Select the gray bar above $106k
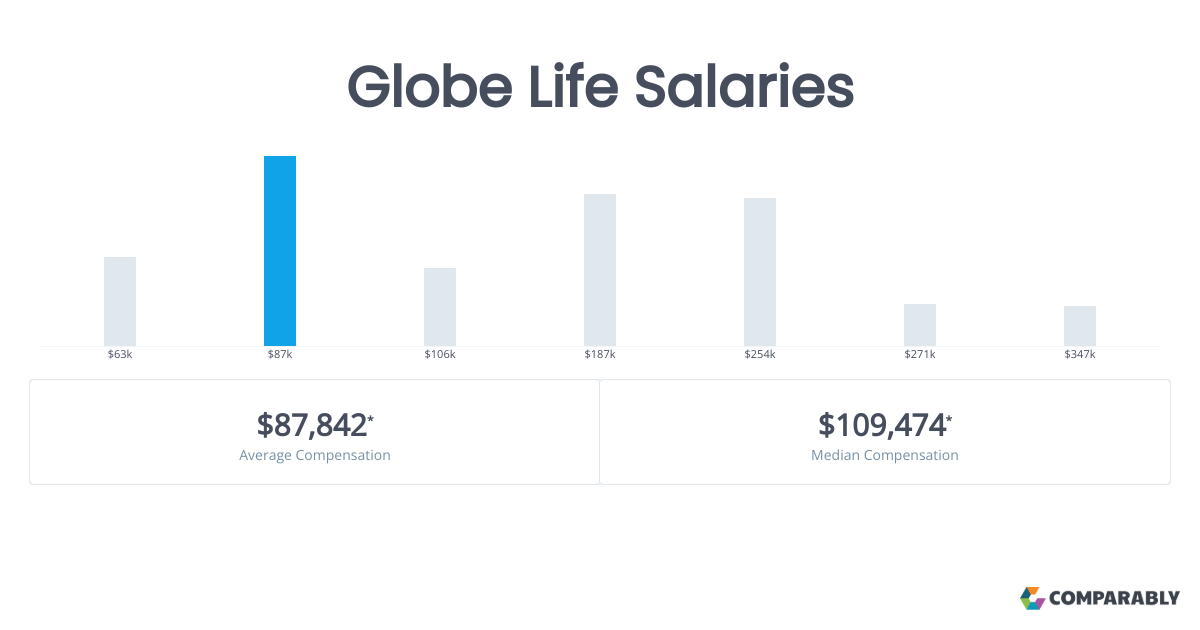 pyautogui.click(x=440, y=307)
